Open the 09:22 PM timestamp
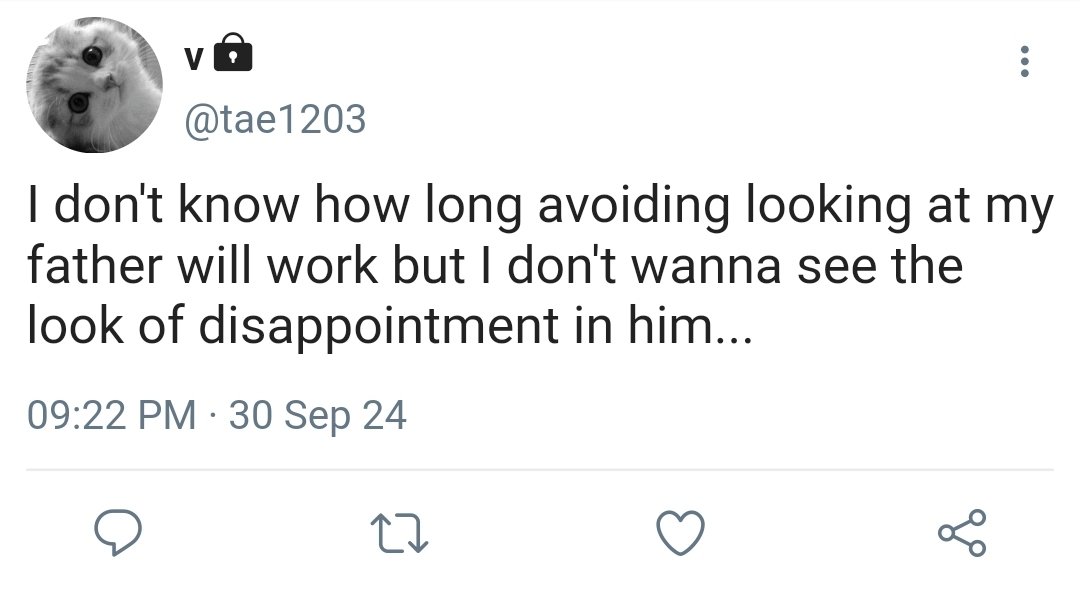This screenshot has height=589, width=1080. click(x=112, y=415)
